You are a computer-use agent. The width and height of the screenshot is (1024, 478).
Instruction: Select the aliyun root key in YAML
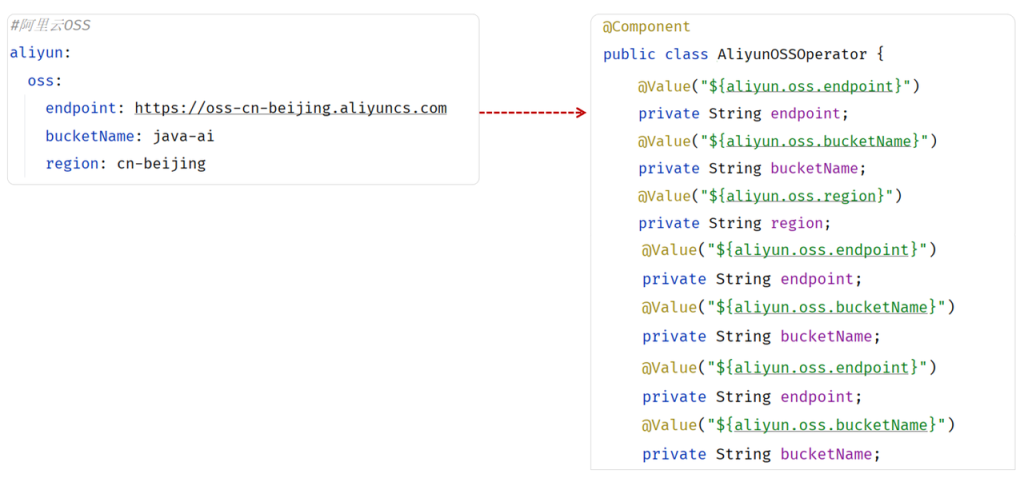37,53
